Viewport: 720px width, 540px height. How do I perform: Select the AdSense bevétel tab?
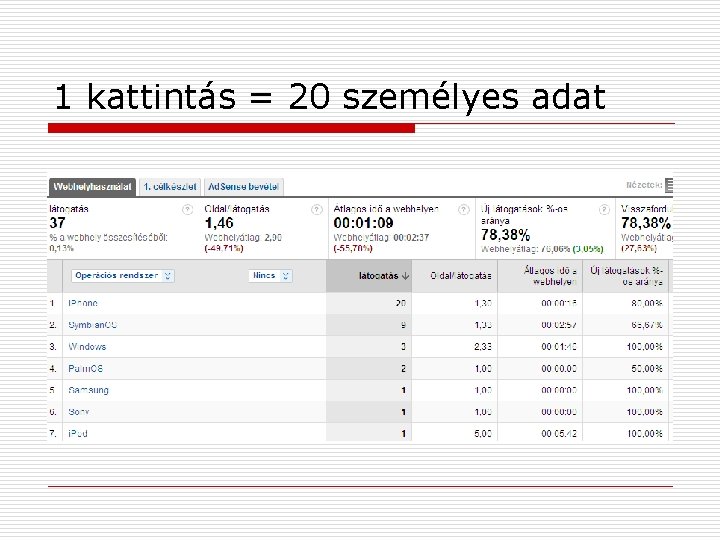point(243,187)
